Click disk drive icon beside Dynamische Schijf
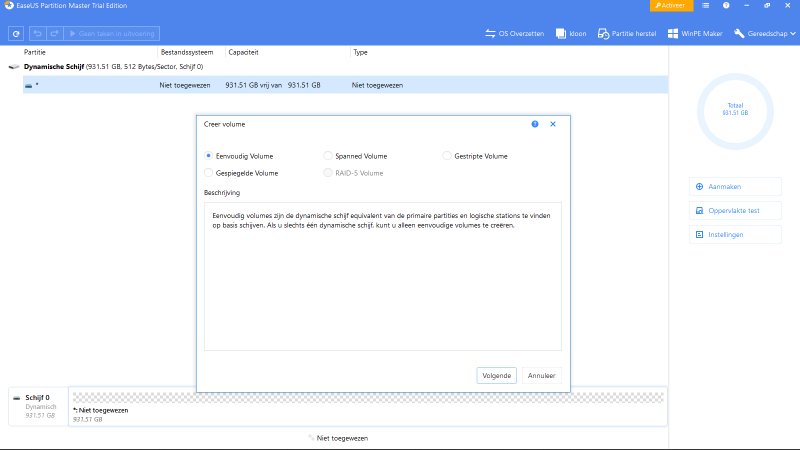The image size is (800, 450). [x=14, y=67]
